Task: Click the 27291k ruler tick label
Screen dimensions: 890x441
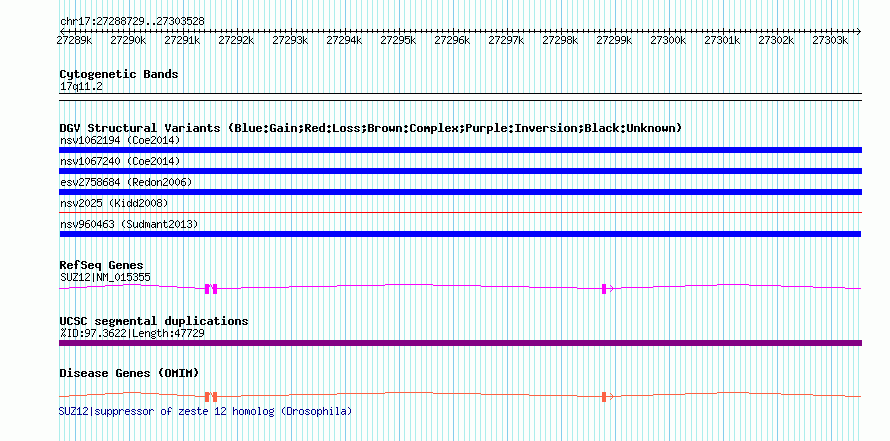Action: pos(182,40)
